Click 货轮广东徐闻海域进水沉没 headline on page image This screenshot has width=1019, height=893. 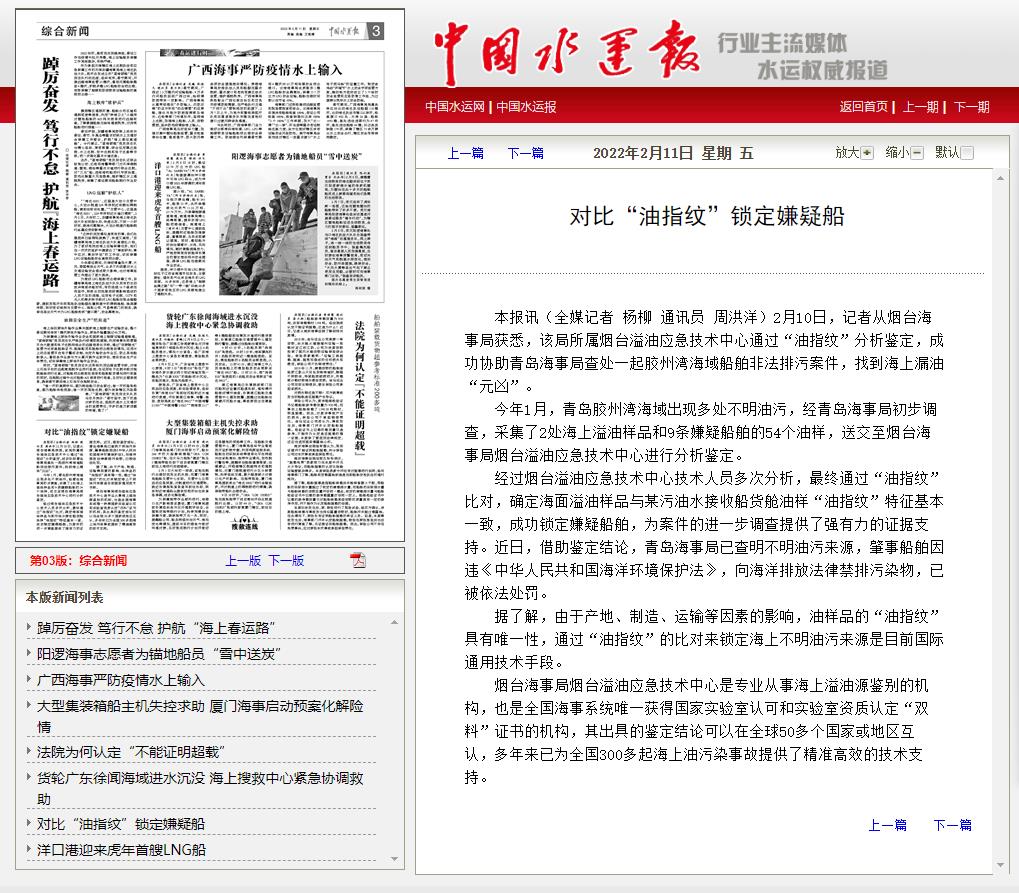[212, 320]
